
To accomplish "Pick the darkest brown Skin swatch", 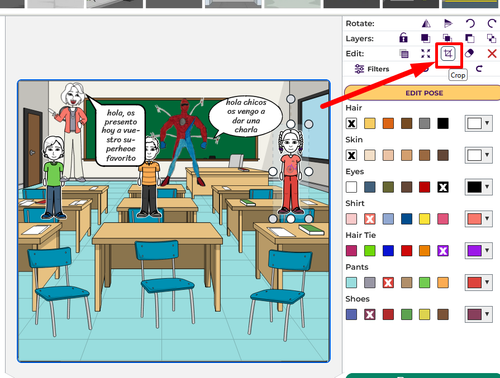I will [443, 155].
